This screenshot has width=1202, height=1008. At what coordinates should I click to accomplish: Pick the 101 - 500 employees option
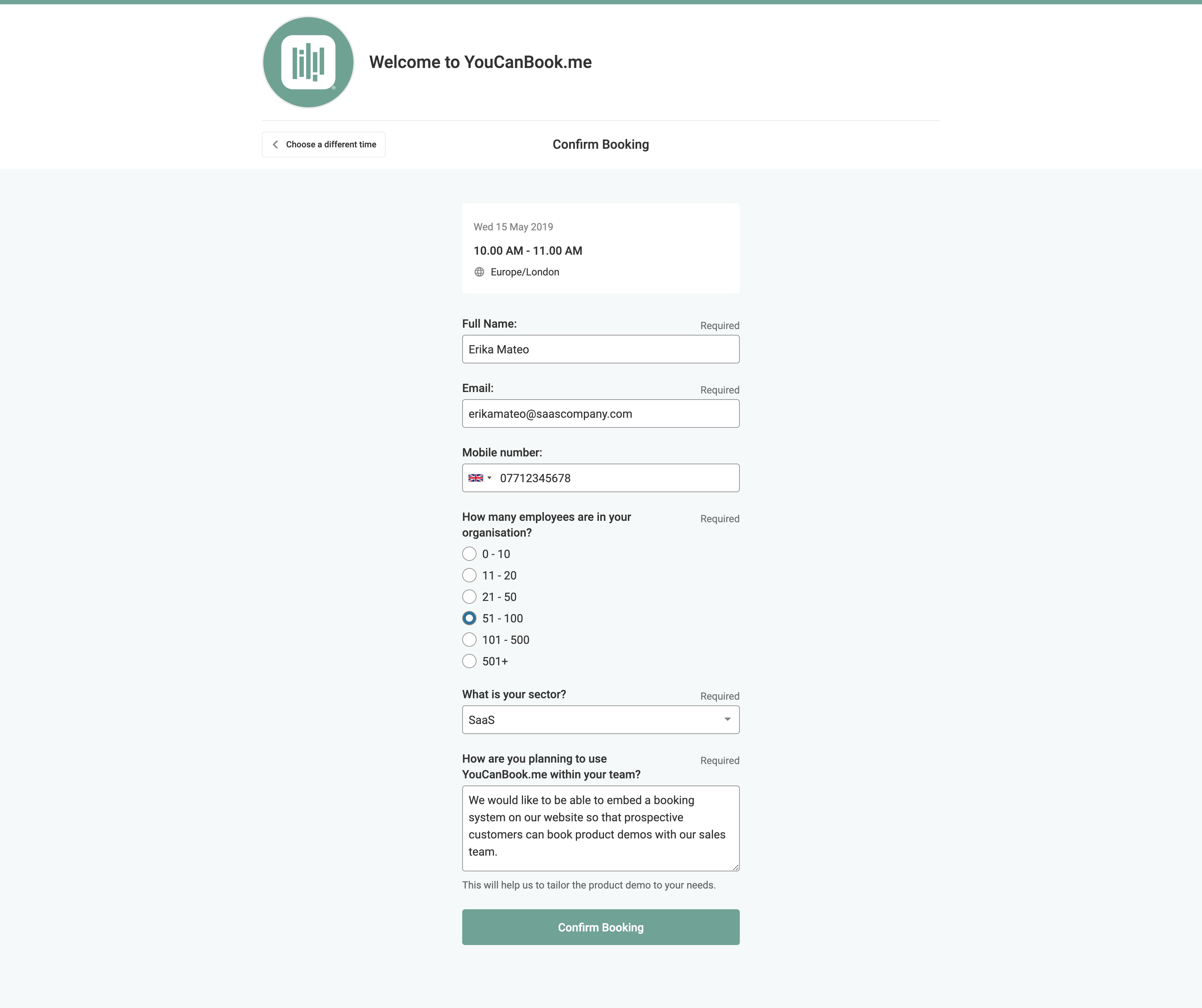(x=469, y=640)
